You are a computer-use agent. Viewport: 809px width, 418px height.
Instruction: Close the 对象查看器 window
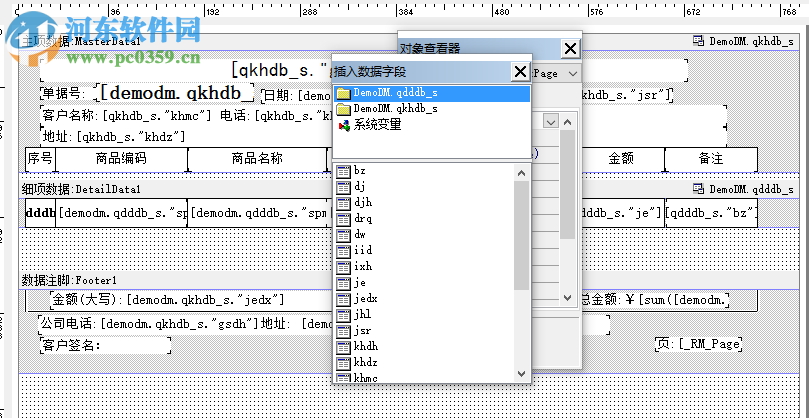point(570,49)
